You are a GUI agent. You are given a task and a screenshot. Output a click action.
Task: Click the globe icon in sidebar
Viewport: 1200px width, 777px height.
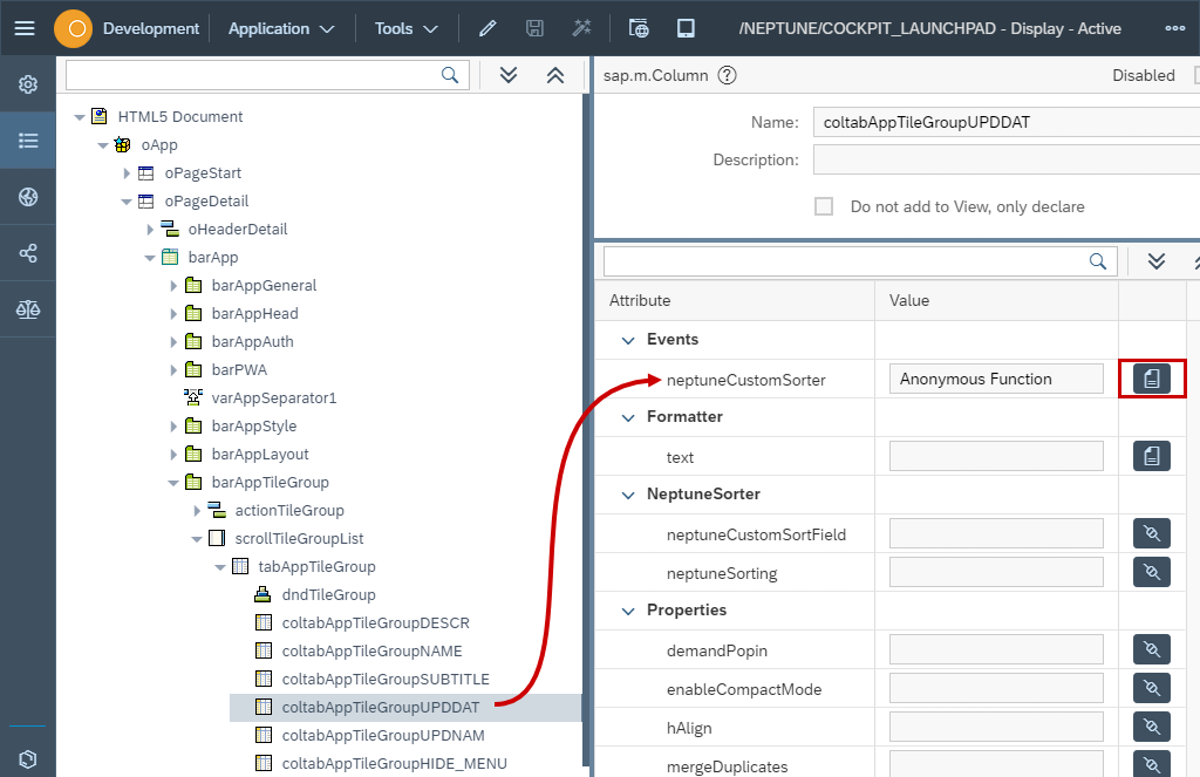click(28, 197)
